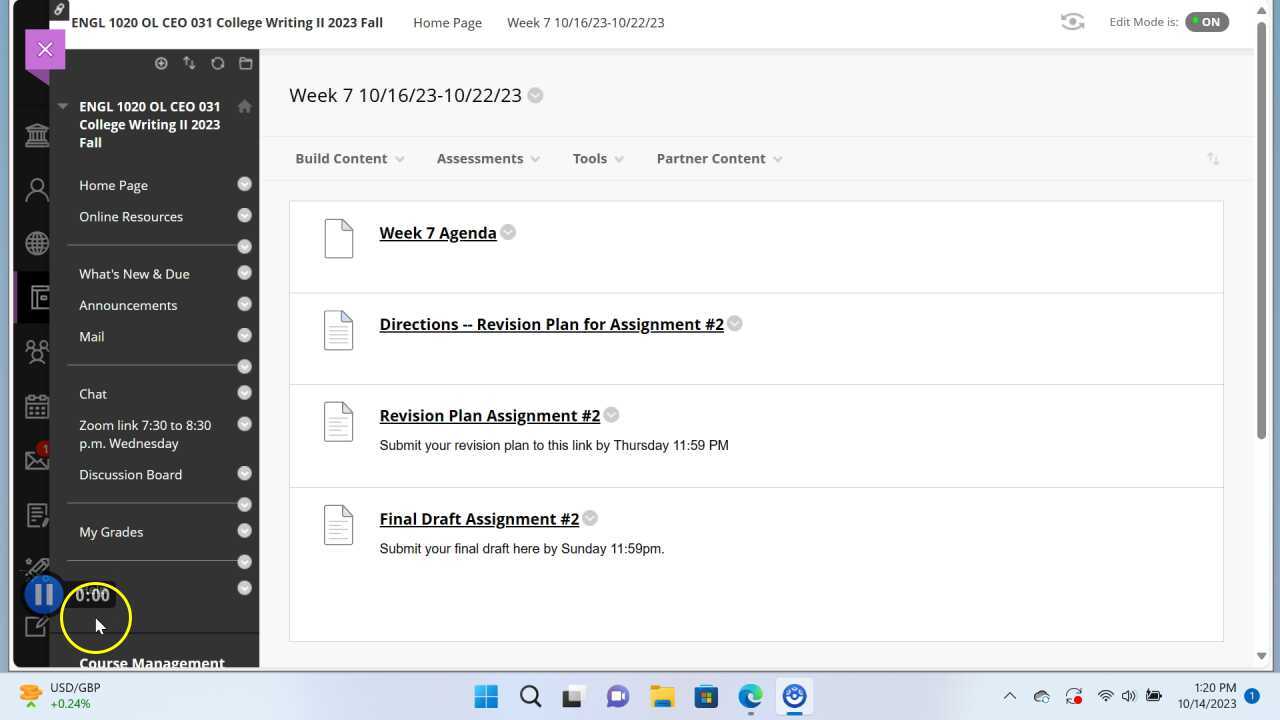
Task: Click the add menu item plus icon
Action: click(161, 63)
